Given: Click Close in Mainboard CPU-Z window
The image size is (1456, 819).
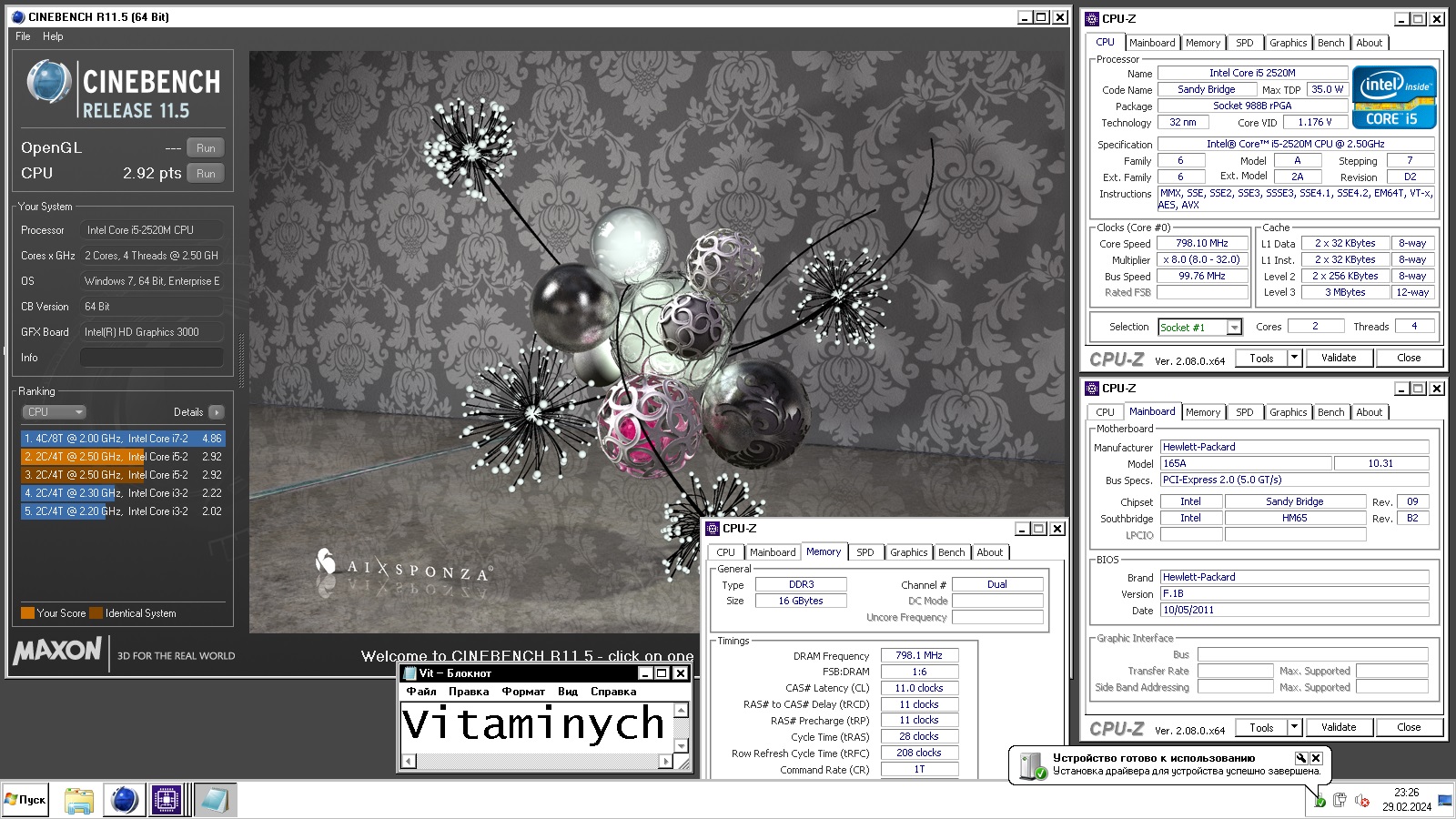Looking at the screenshot, I should (1409, 728).
